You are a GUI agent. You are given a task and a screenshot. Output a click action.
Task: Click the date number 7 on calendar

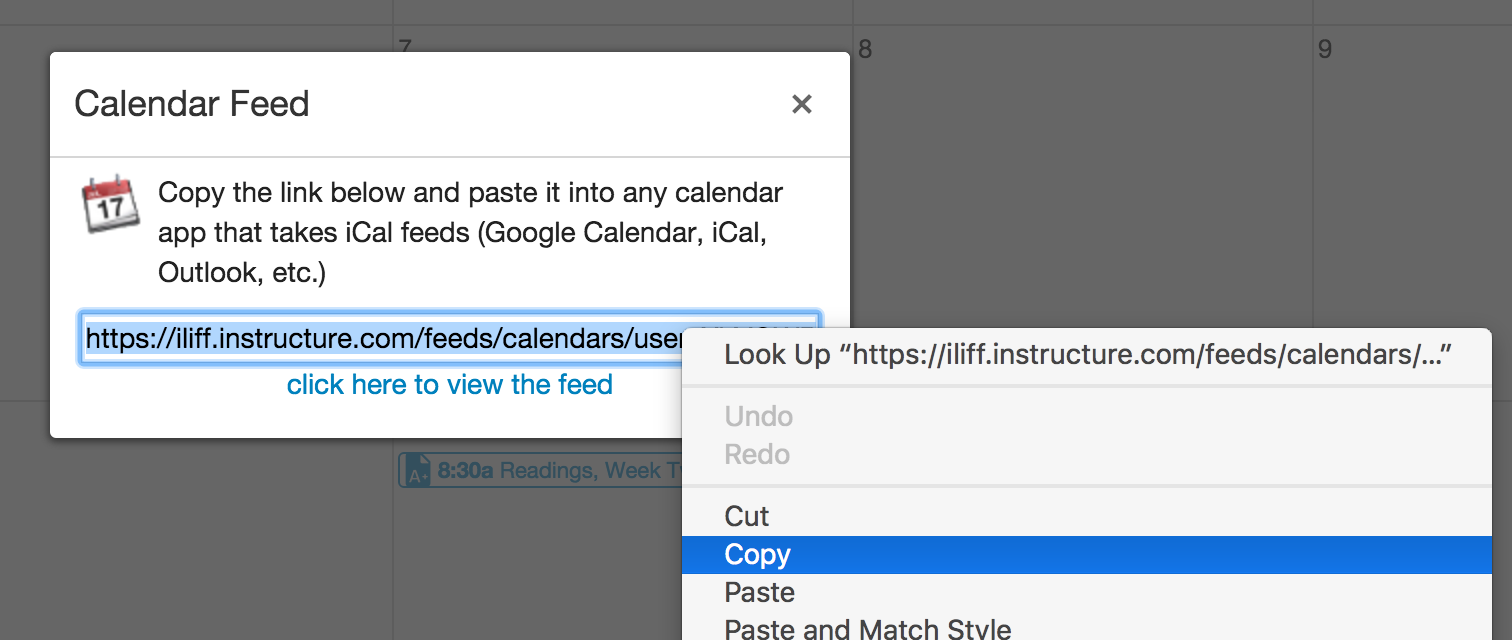[405, 46]
